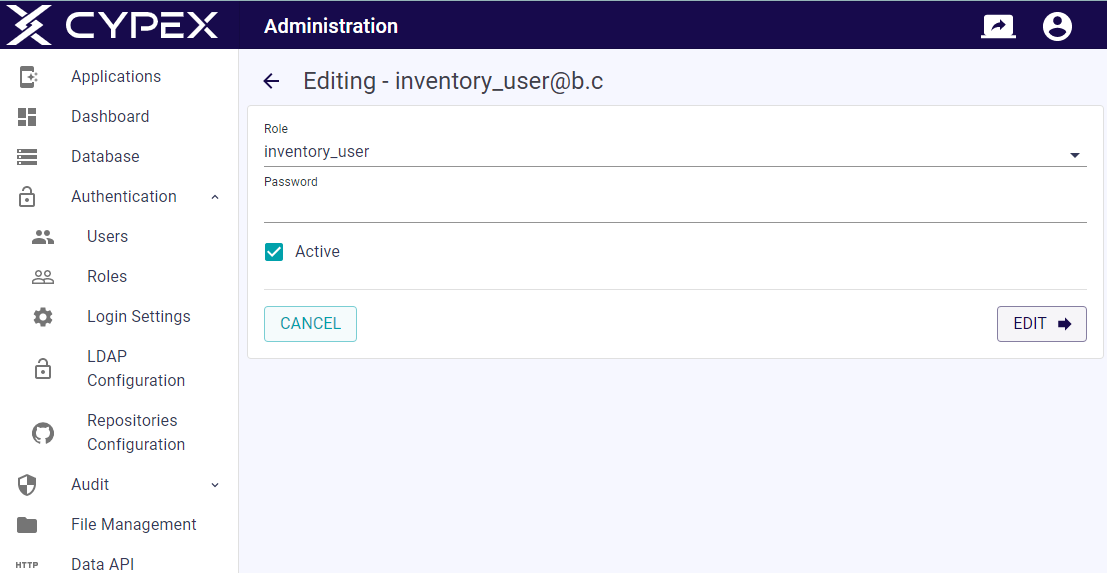The width and height of the screenshot is (1107, 573).
Task: Collapse the Authentication menu chevron
Action: point(215,197)
